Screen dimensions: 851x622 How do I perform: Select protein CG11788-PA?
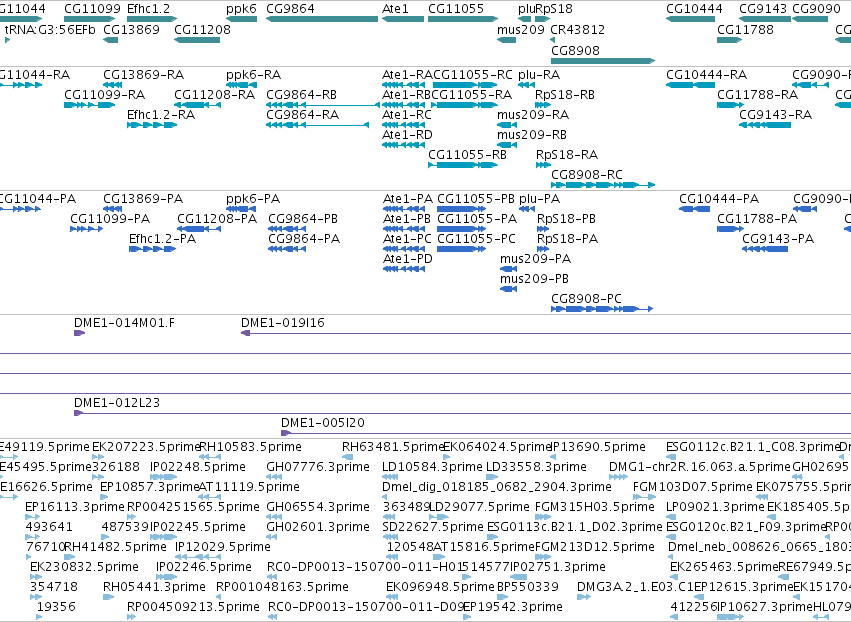click(x=730, y=229)
